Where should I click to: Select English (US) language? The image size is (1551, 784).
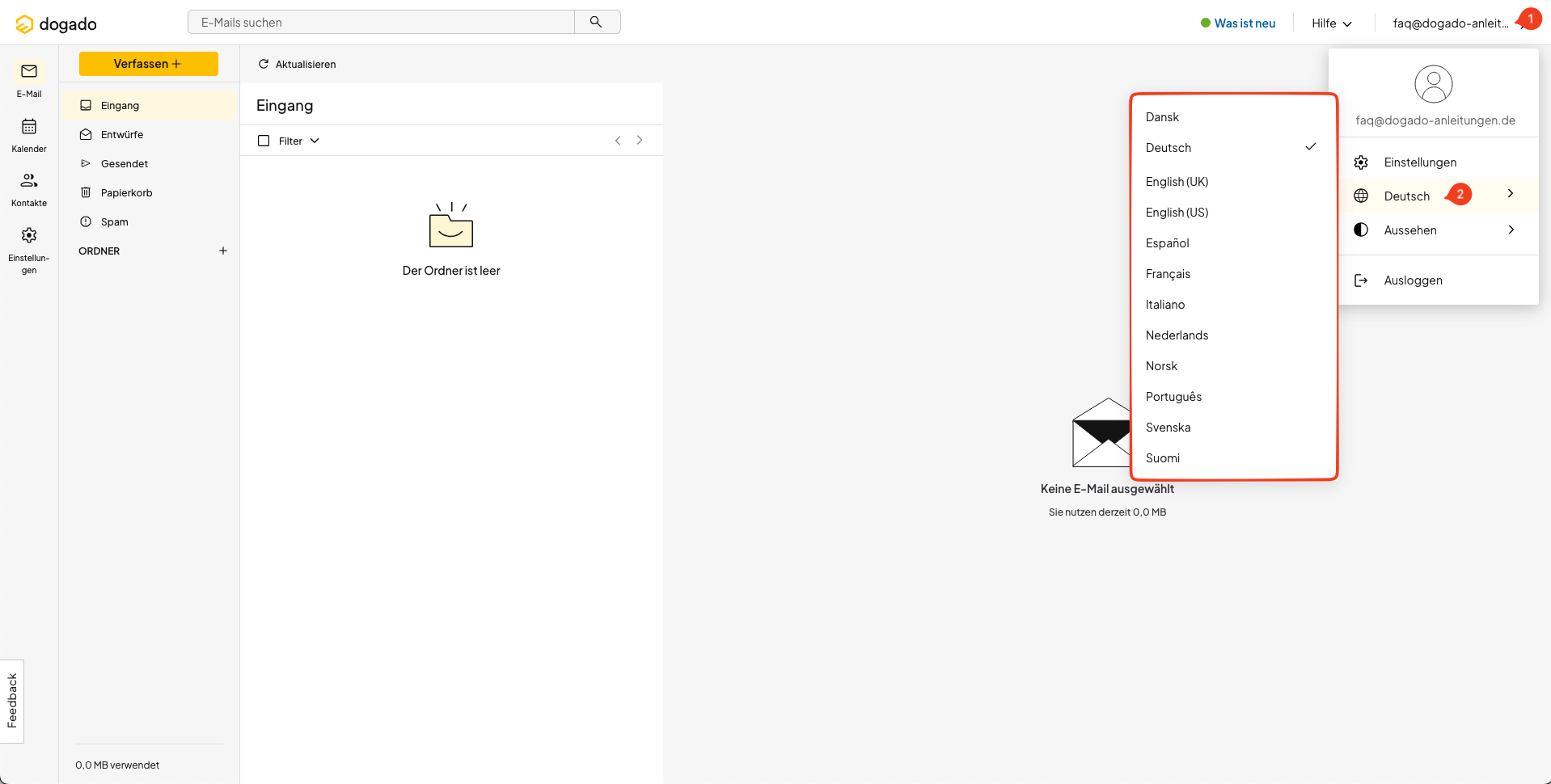1234,213
